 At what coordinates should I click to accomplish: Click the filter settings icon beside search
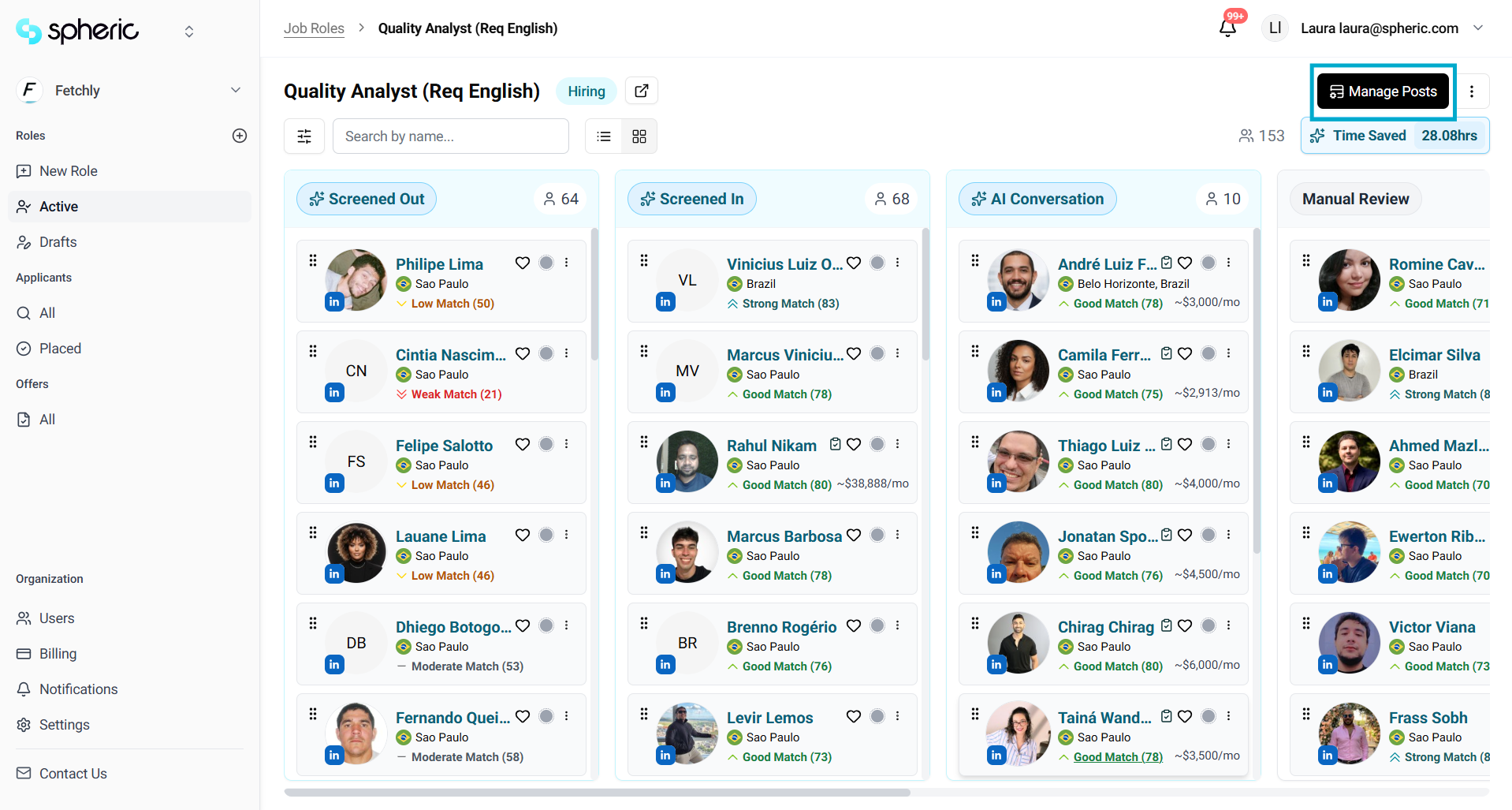click(x=304, y=136)
